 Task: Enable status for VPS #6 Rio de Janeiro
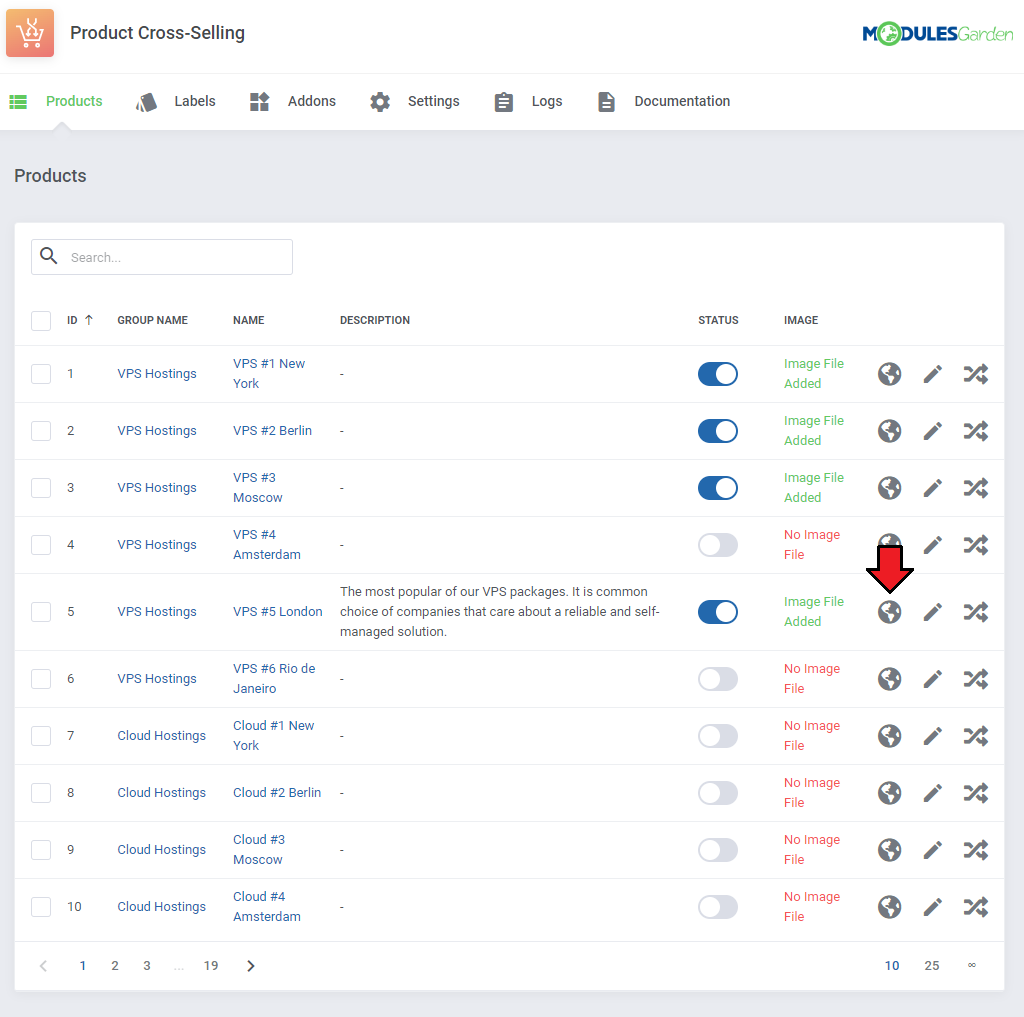click(718, 679)
